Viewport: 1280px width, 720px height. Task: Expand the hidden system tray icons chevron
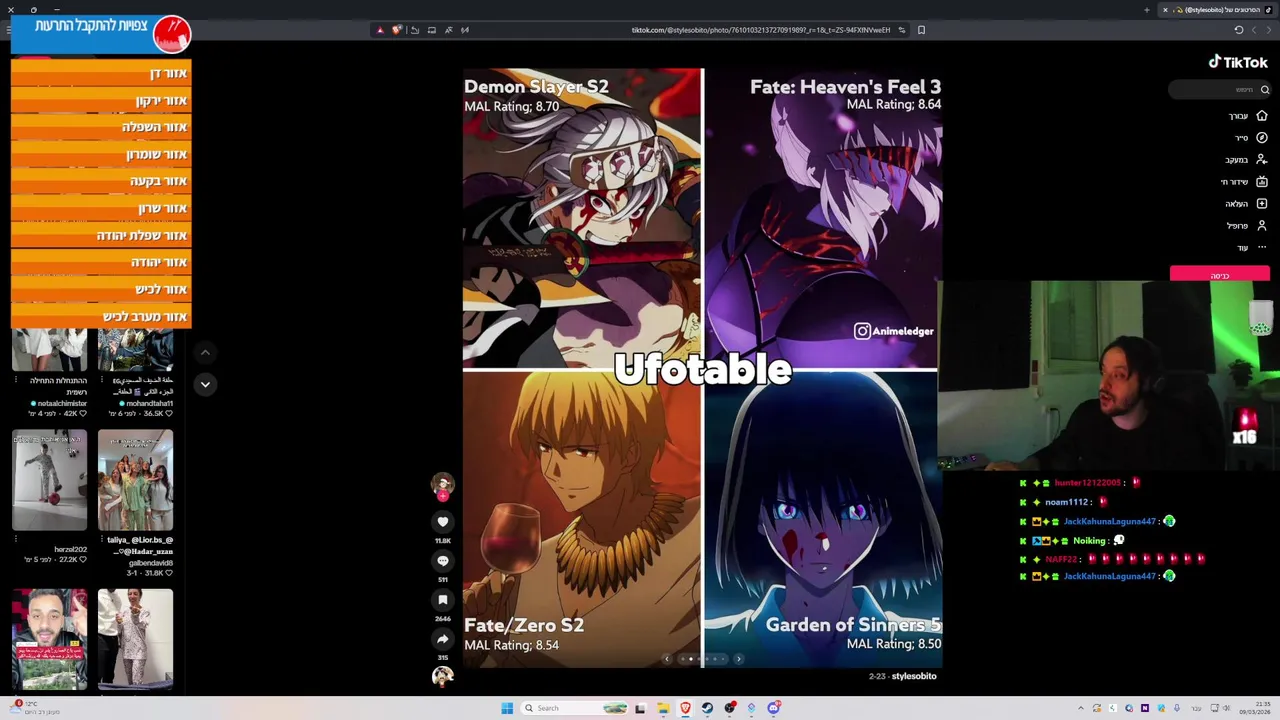(x=1080, y=708)
